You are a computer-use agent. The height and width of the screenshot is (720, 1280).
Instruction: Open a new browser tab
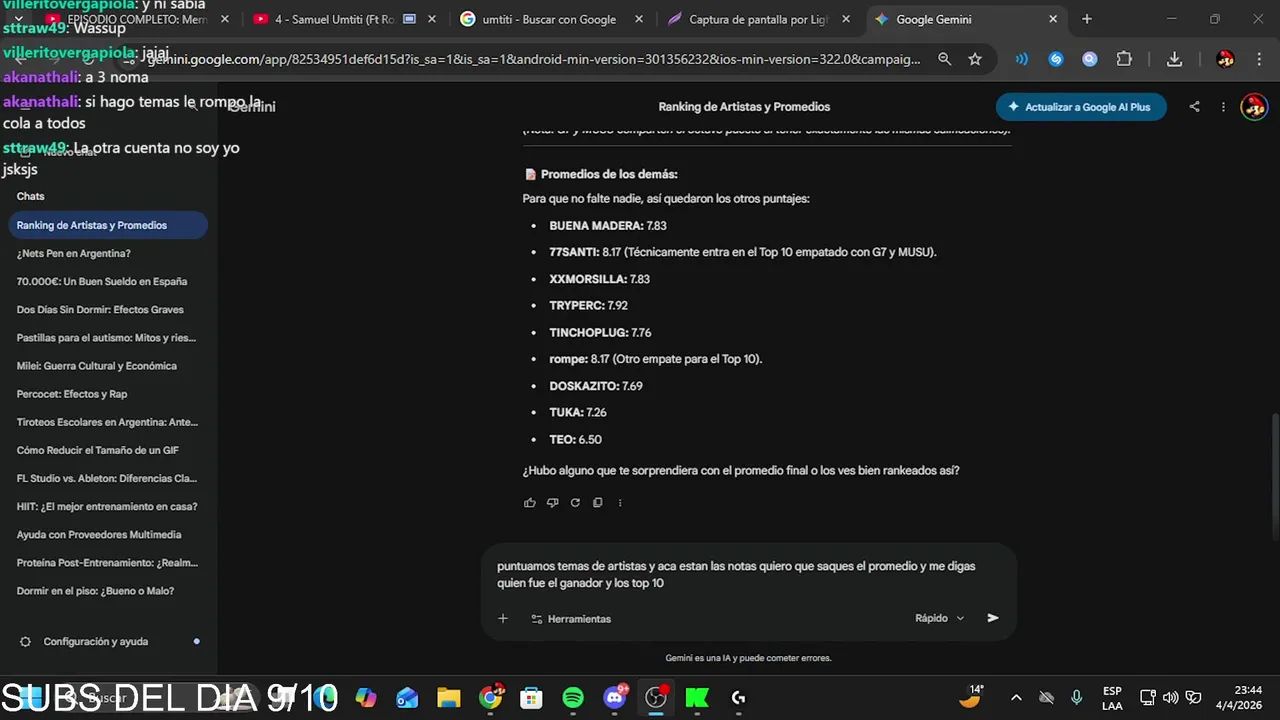click(x=1087, y=19)
